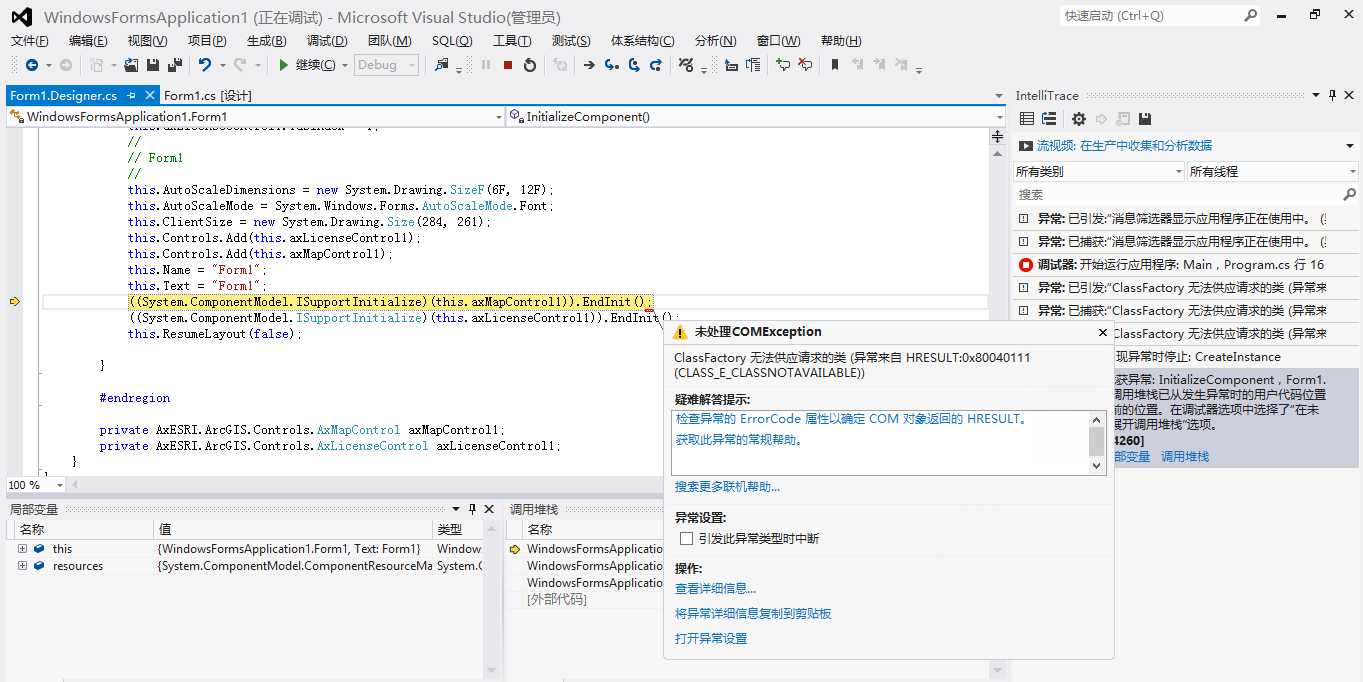Select the 调试器: 开始运行应用程序 event row
This screenshot has height=682, width=1363.
click(1185, 265)
